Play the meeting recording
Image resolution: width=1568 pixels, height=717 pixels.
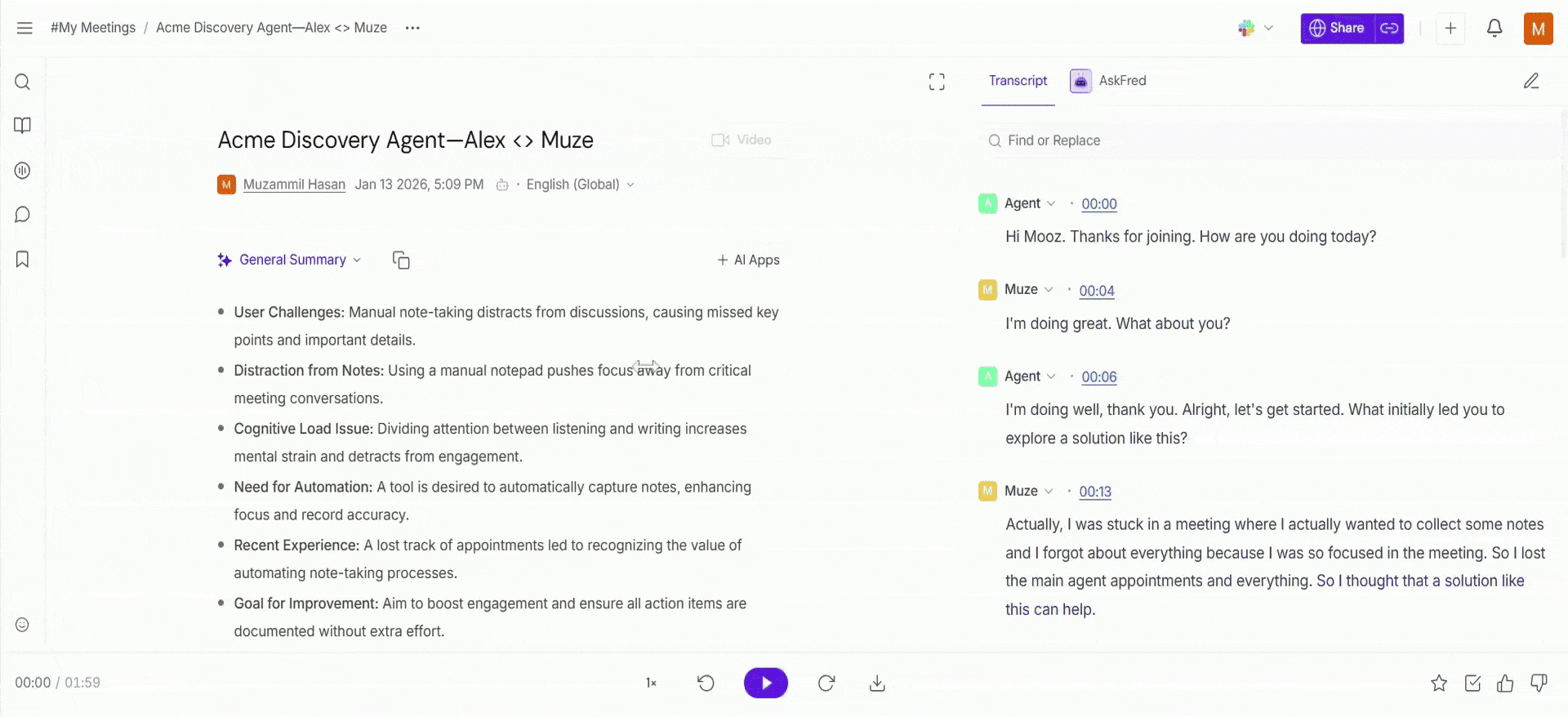click(x=766, y=684)
